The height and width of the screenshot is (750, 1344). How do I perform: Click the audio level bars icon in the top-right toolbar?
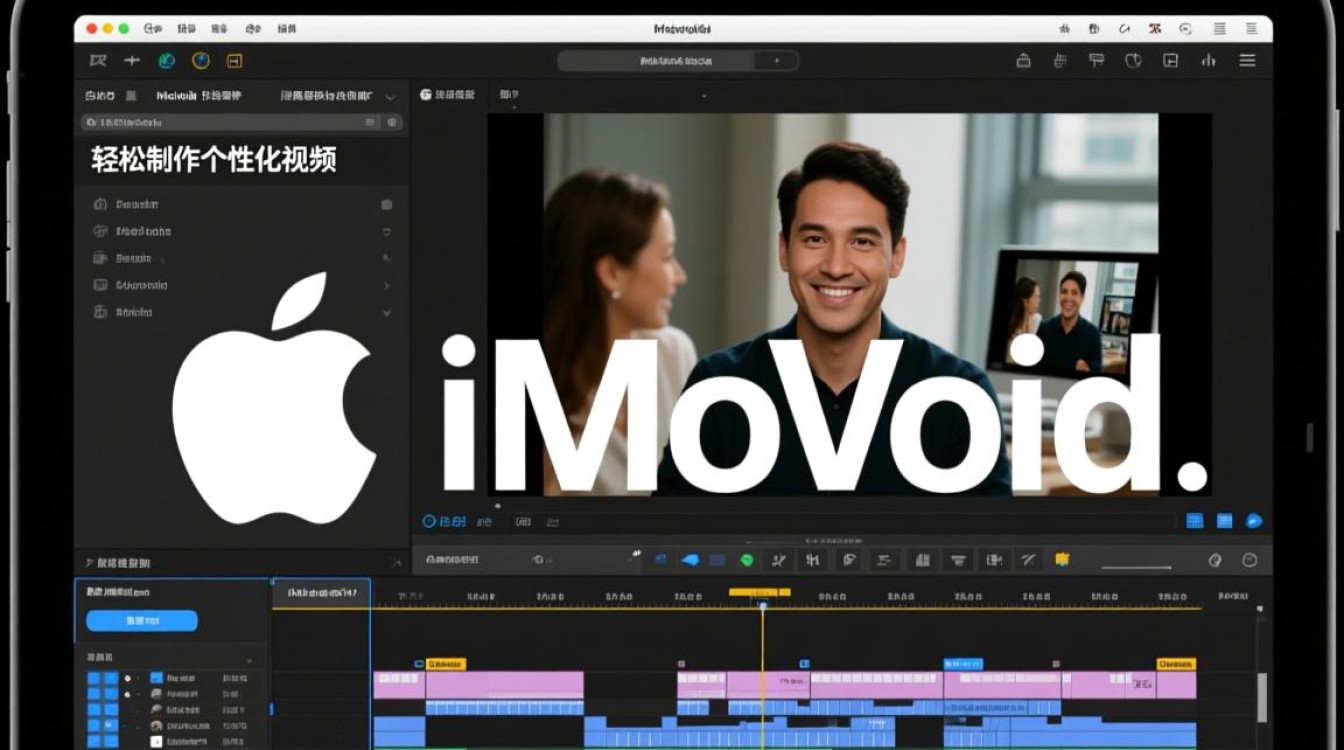point(1209,61)
